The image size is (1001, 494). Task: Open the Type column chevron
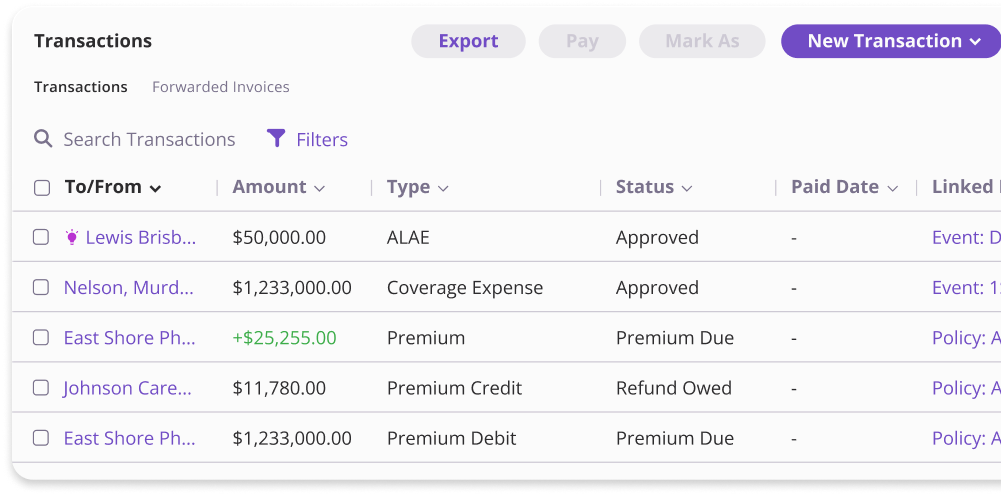pos(443,188)
